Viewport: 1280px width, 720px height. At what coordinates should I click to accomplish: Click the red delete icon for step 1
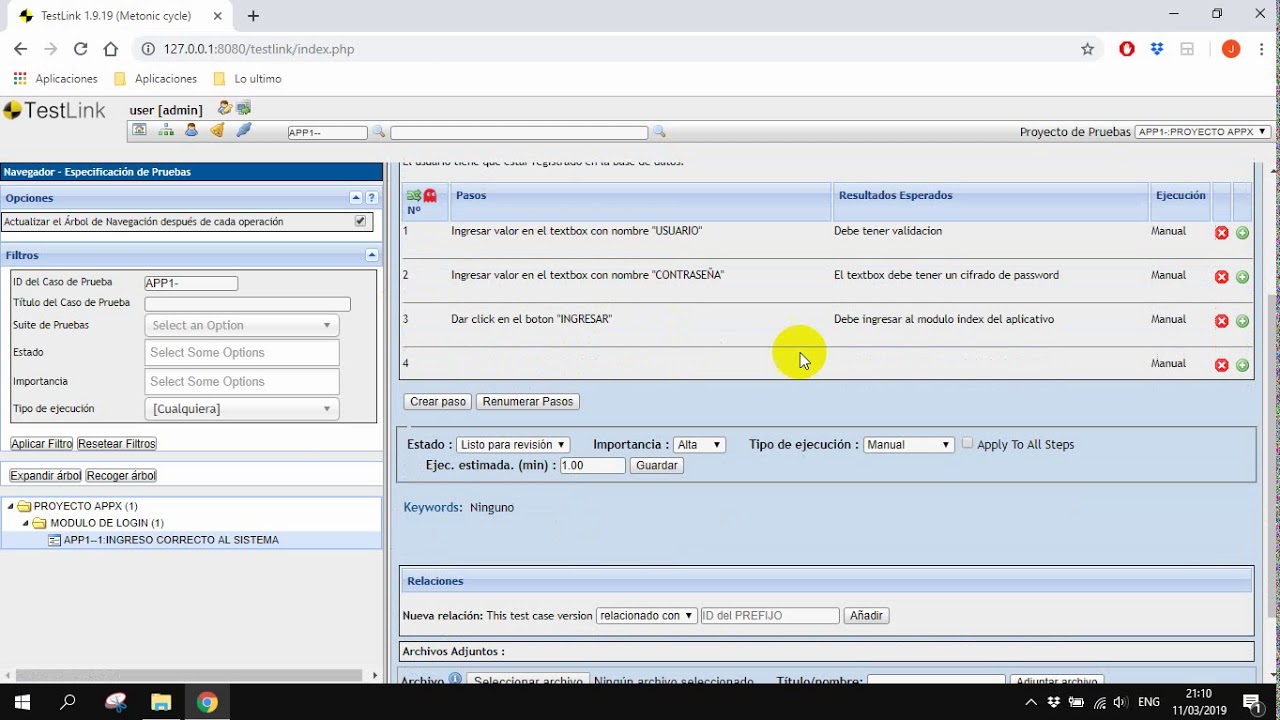click(x=1221, y=233)
